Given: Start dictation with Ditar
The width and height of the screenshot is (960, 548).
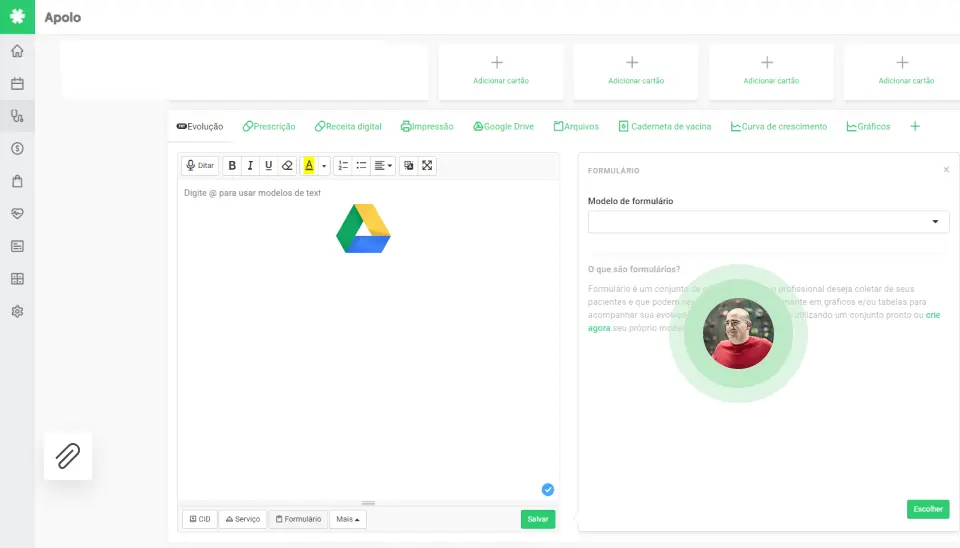Looking at the screenshot, I should click(x=200, y=165).
